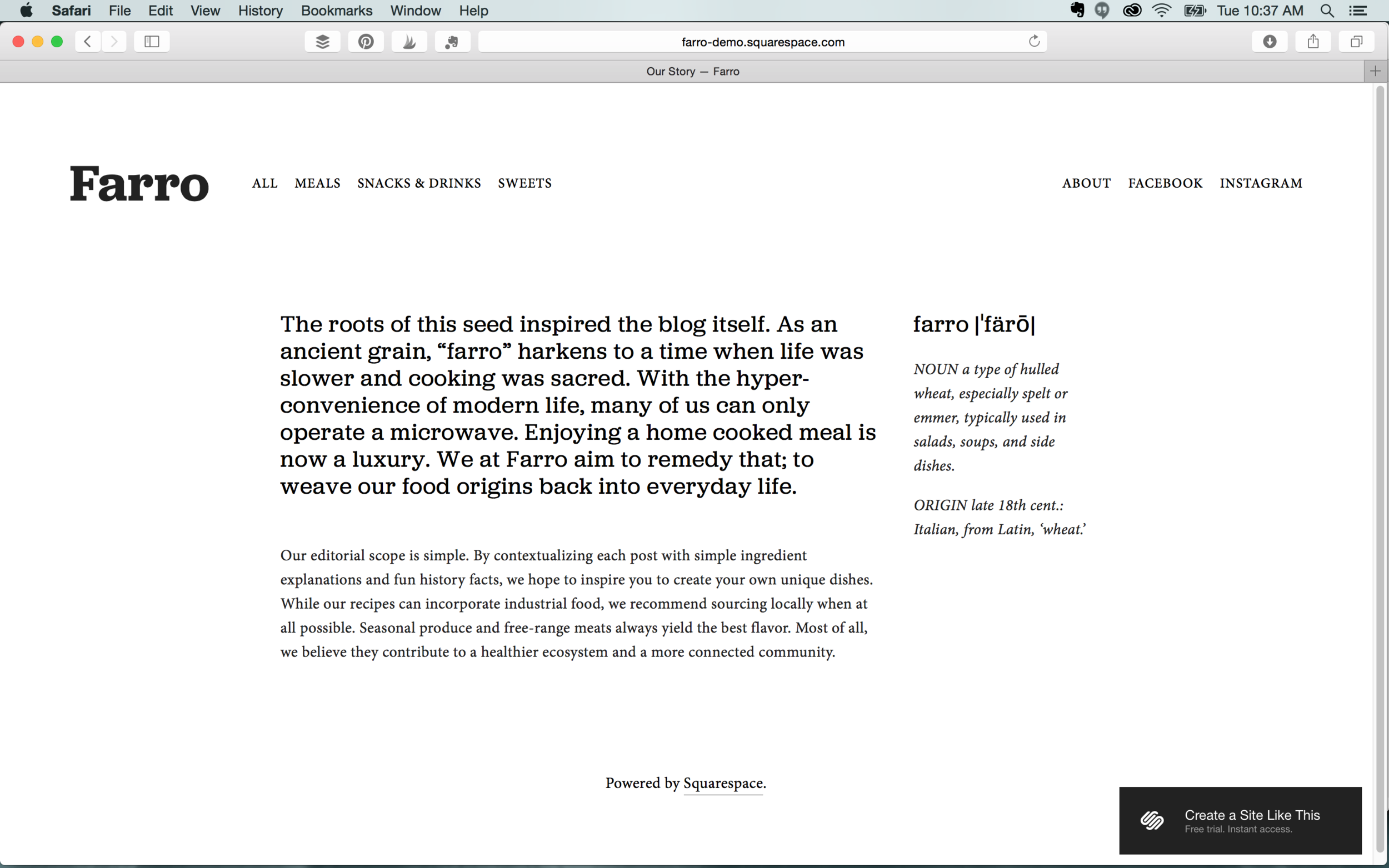
Task: Open the Apple menu
Action: tap(27, 11)
